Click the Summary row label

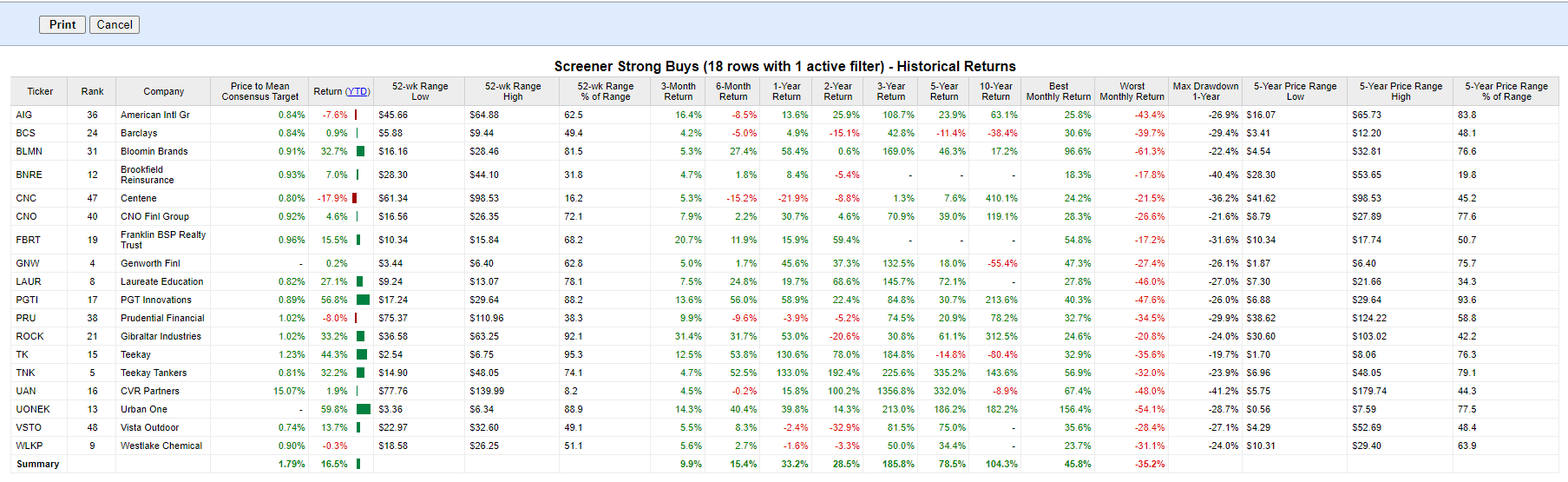[38, 464]
